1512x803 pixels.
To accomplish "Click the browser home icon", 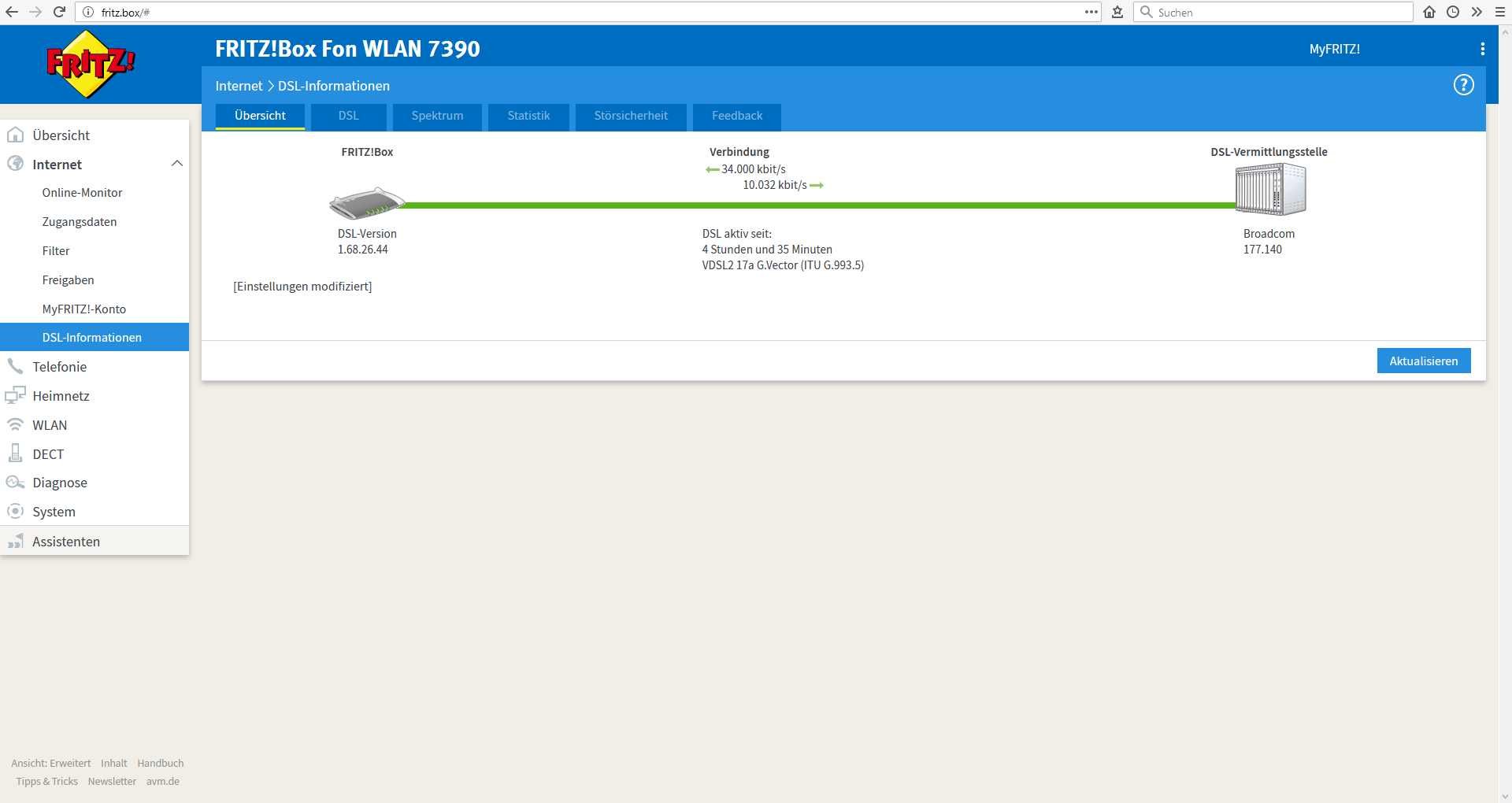I will (x=1429, y=12).
